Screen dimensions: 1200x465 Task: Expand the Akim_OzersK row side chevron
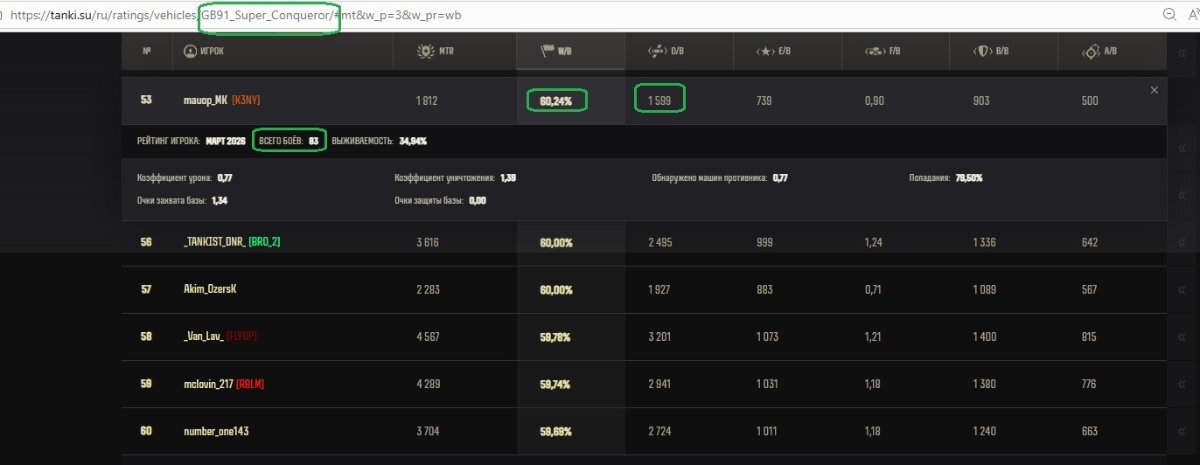[x=1182, y=290]
